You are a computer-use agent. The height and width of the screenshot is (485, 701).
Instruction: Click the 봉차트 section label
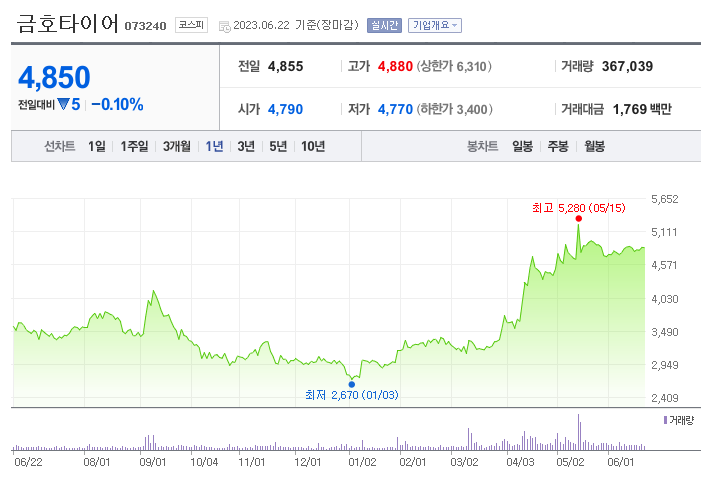(482, 146)
